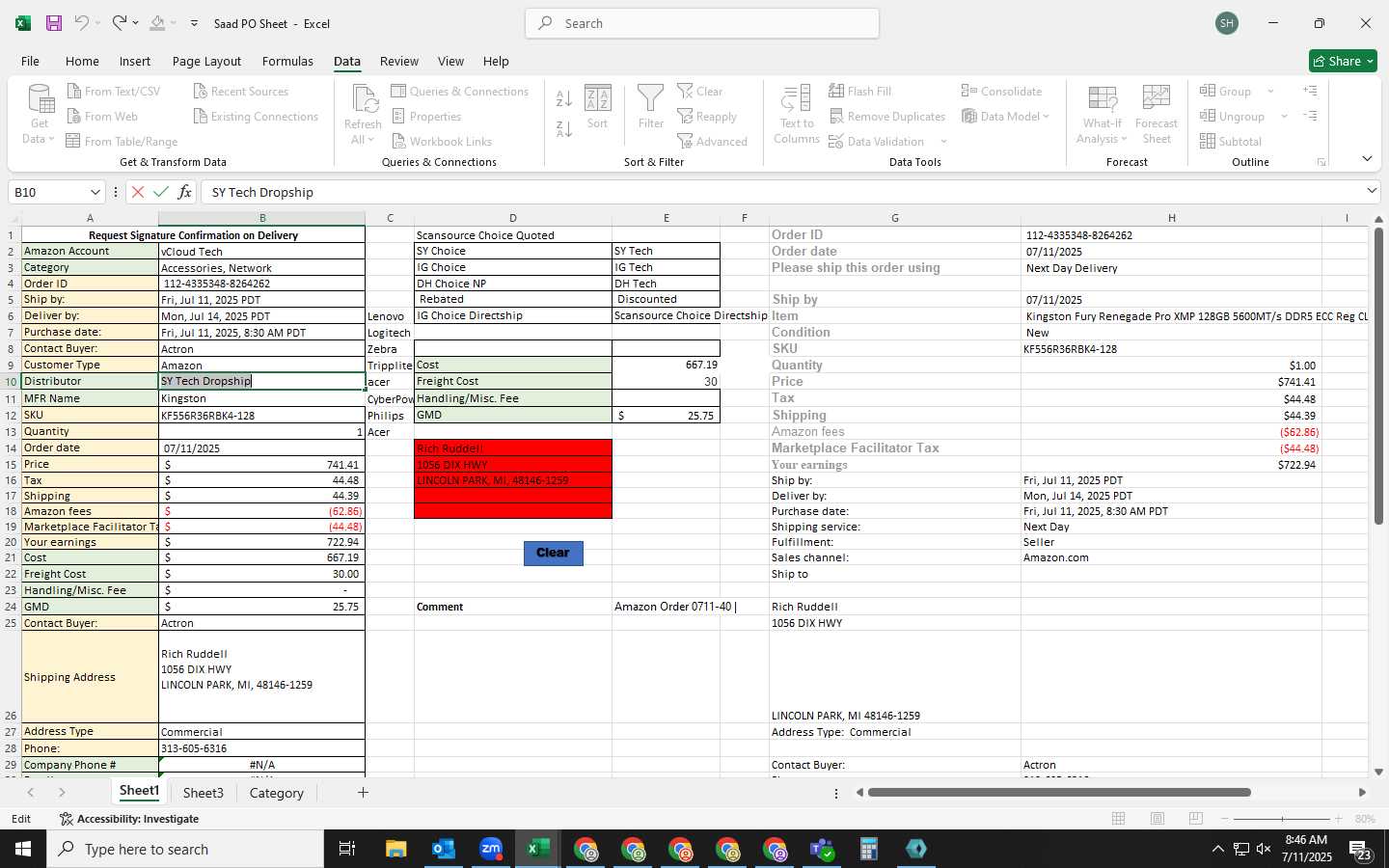This screenshot has width=1389, height=868.
Task: Open File Explorer from taskbar
Action: pos(395,849)
